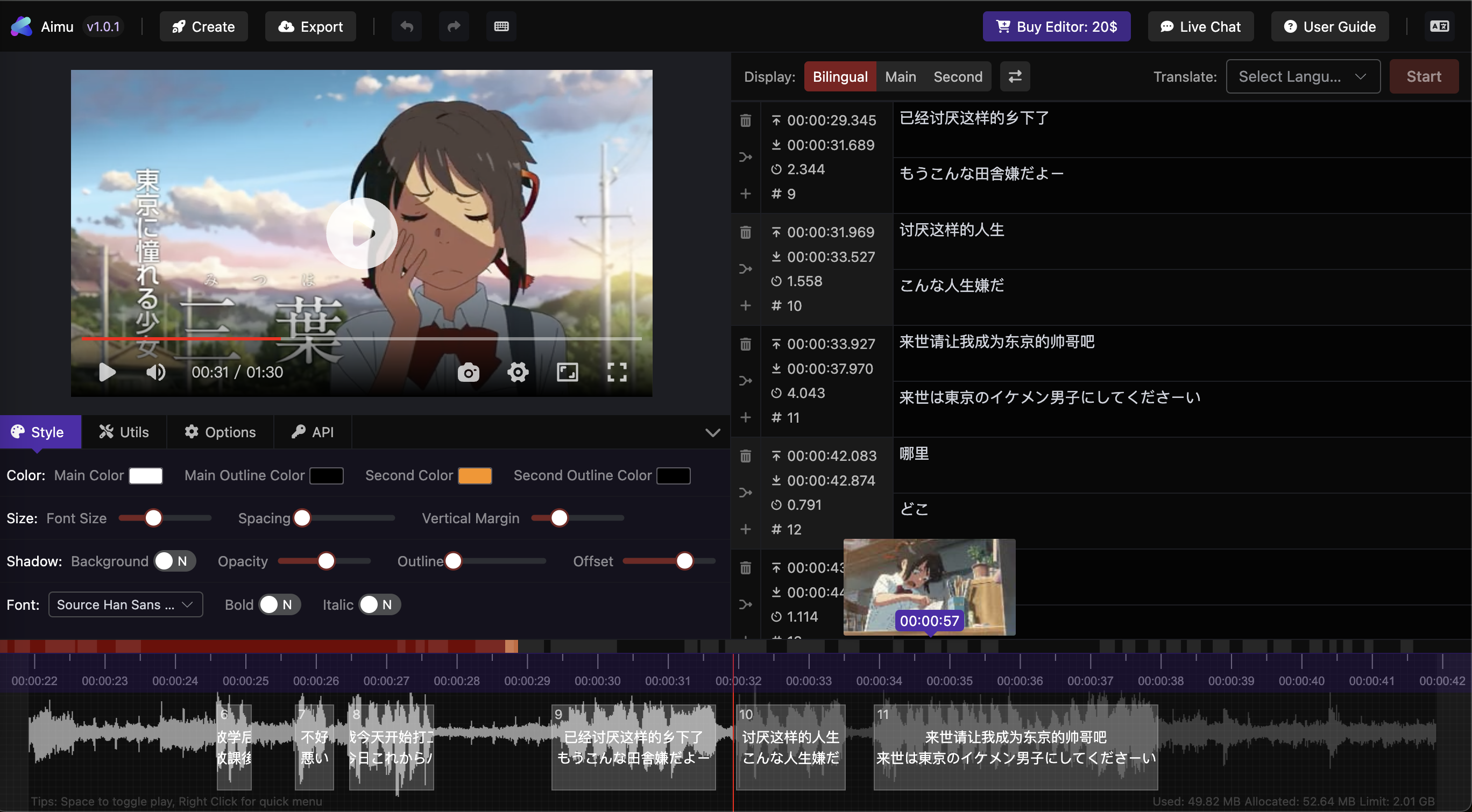
Task: Mute the video volume icon
Action: pos(155,372)
